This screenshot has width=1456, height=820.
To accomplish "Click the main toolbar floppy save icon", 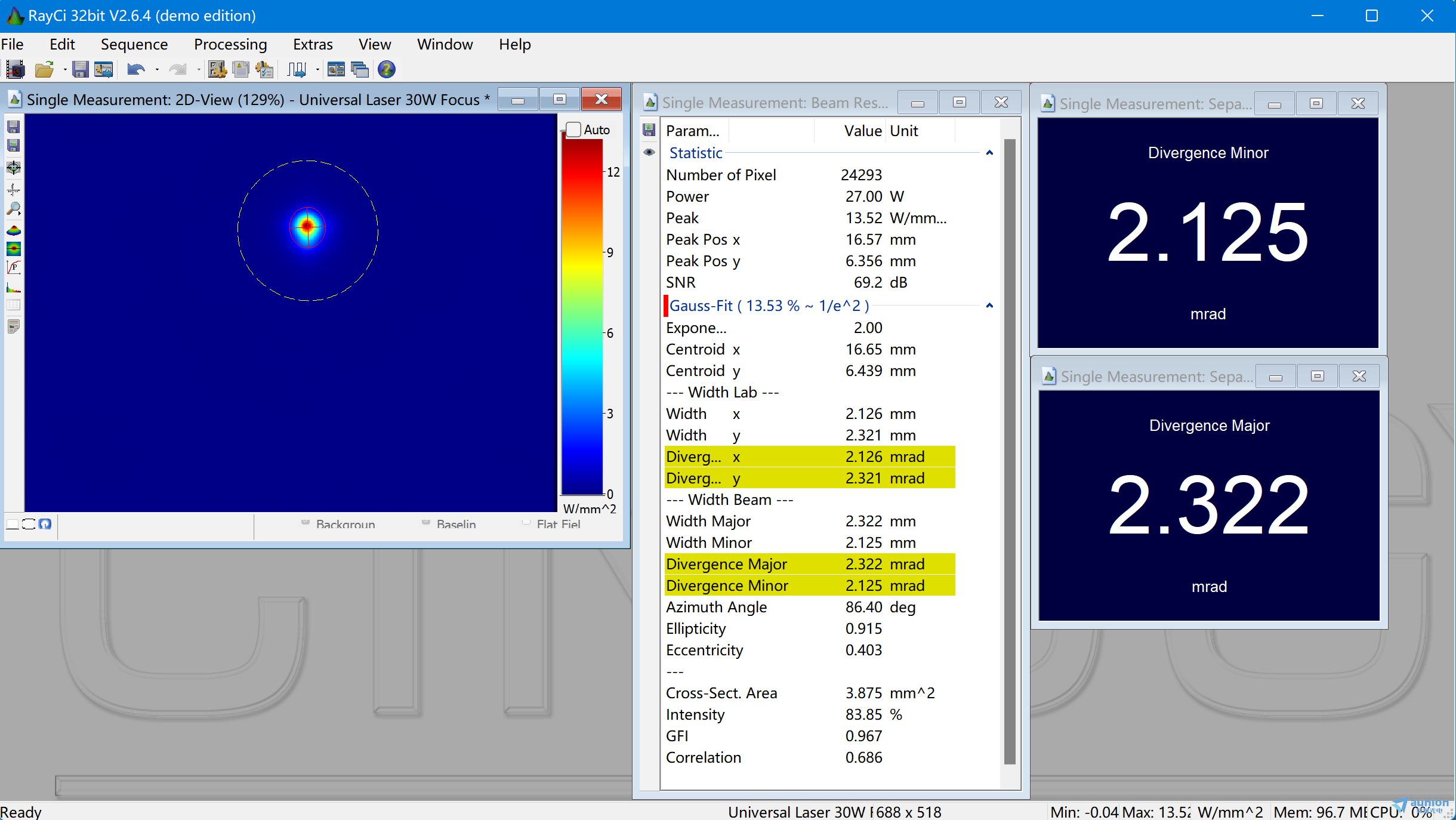I will (x=80, y=70).
